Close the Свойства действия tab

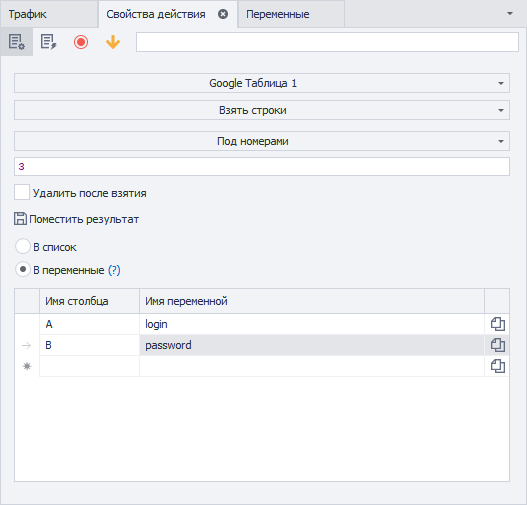[223, 14]
